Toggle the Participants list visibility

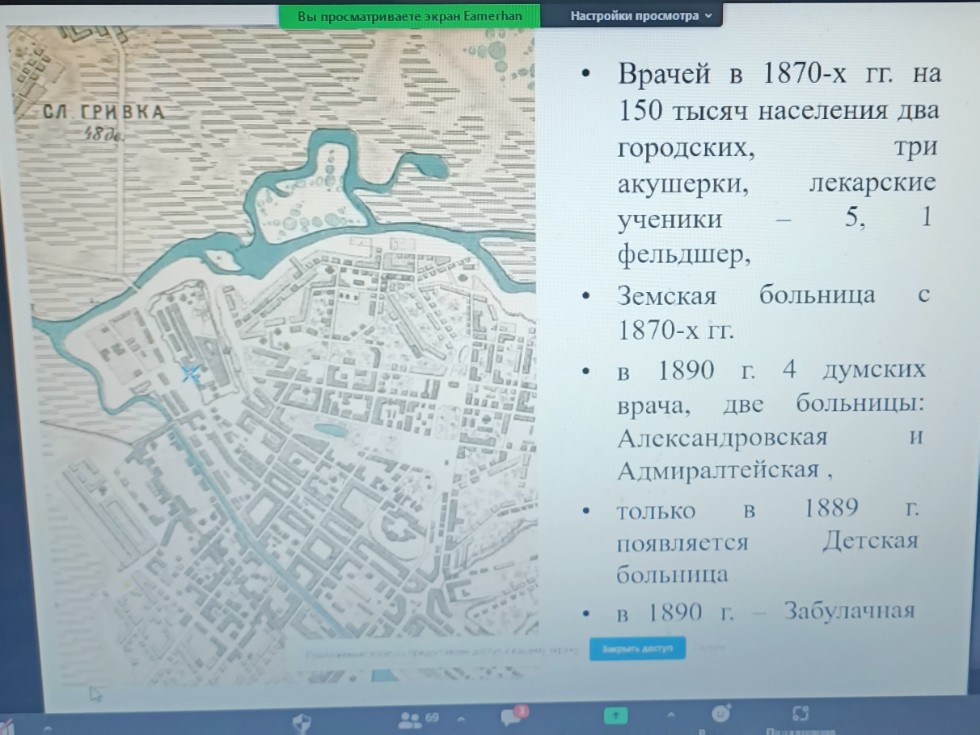tap(409, 717)
